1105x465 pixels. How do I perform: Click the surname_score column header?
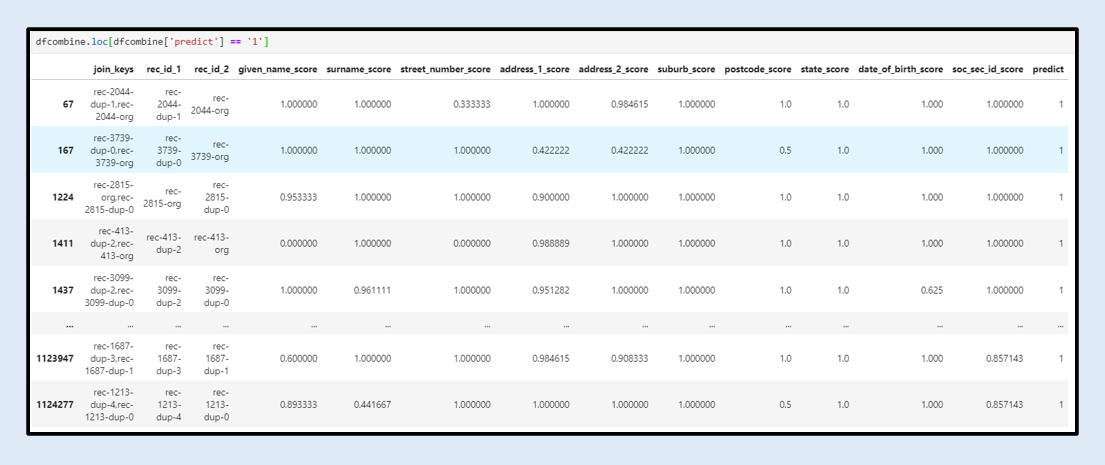coord(359,70)
